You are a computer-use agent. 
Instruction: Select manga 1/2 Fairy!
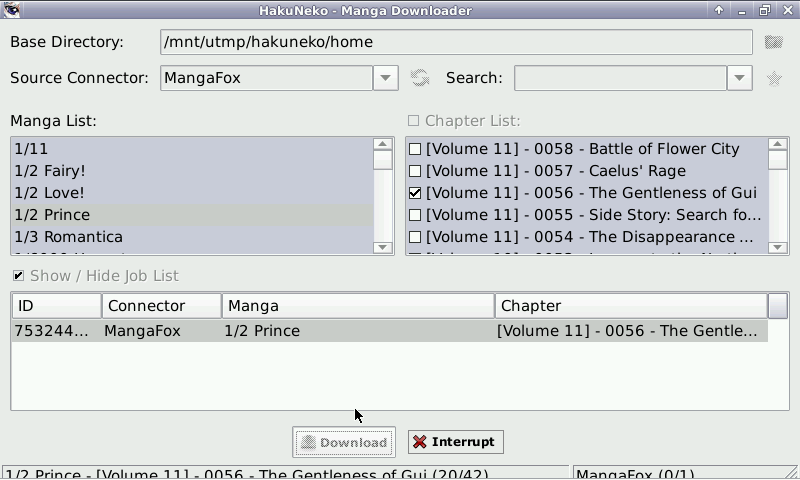pyautogui.click(x=192, y=171)
